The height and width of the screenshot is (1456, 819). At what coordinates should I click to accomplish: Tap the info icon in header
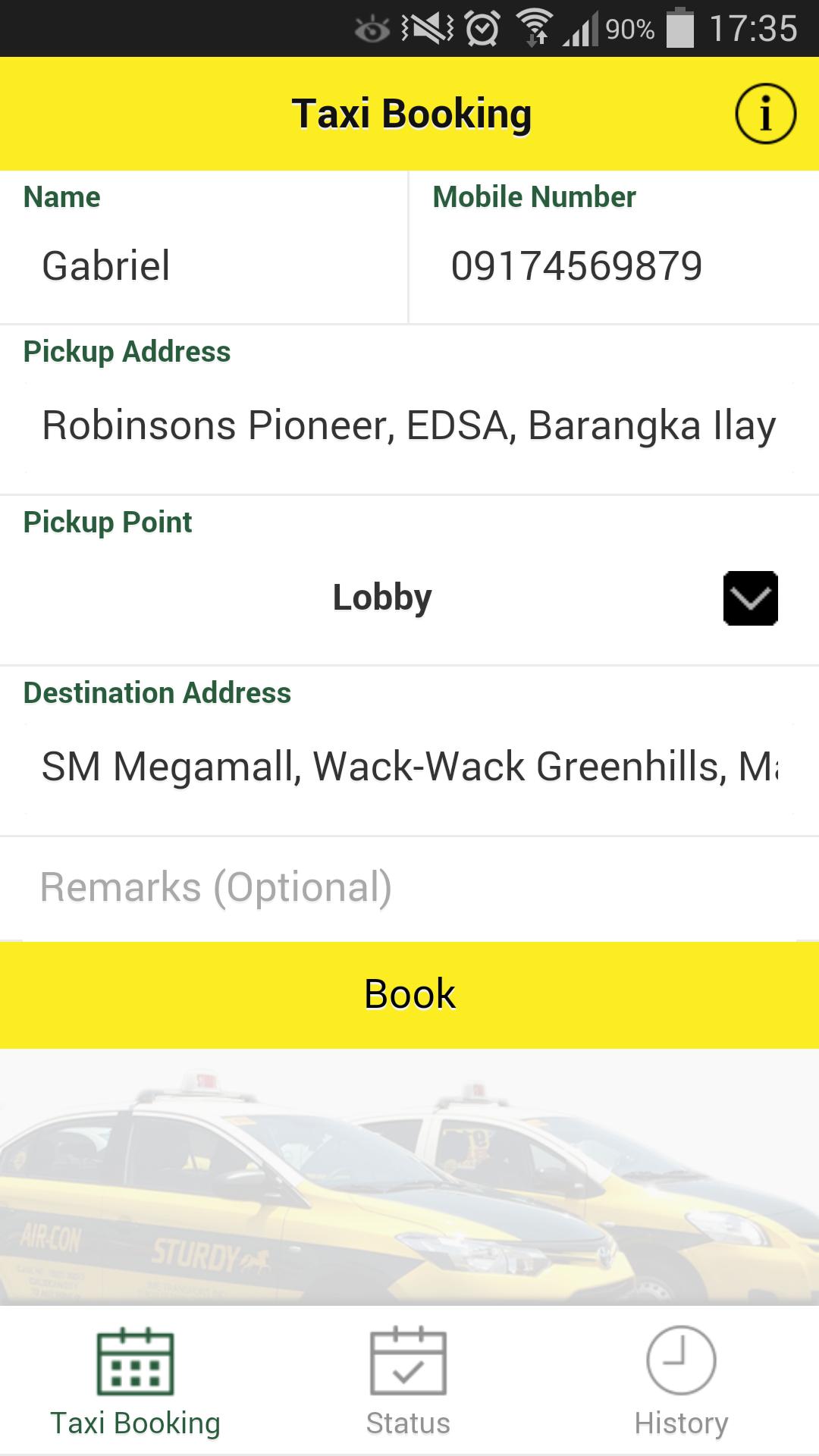765,114
